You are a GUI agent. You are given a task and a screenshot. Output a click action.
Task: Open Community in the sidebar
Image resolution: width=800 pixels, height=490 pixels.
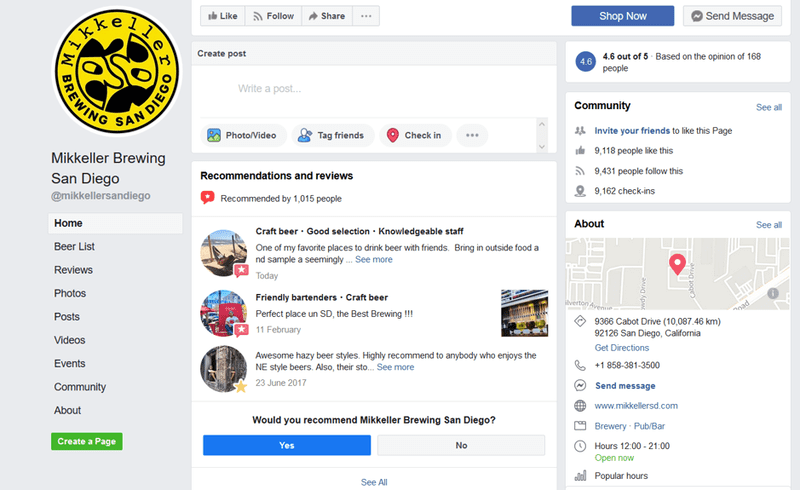(x=80, y=387)
